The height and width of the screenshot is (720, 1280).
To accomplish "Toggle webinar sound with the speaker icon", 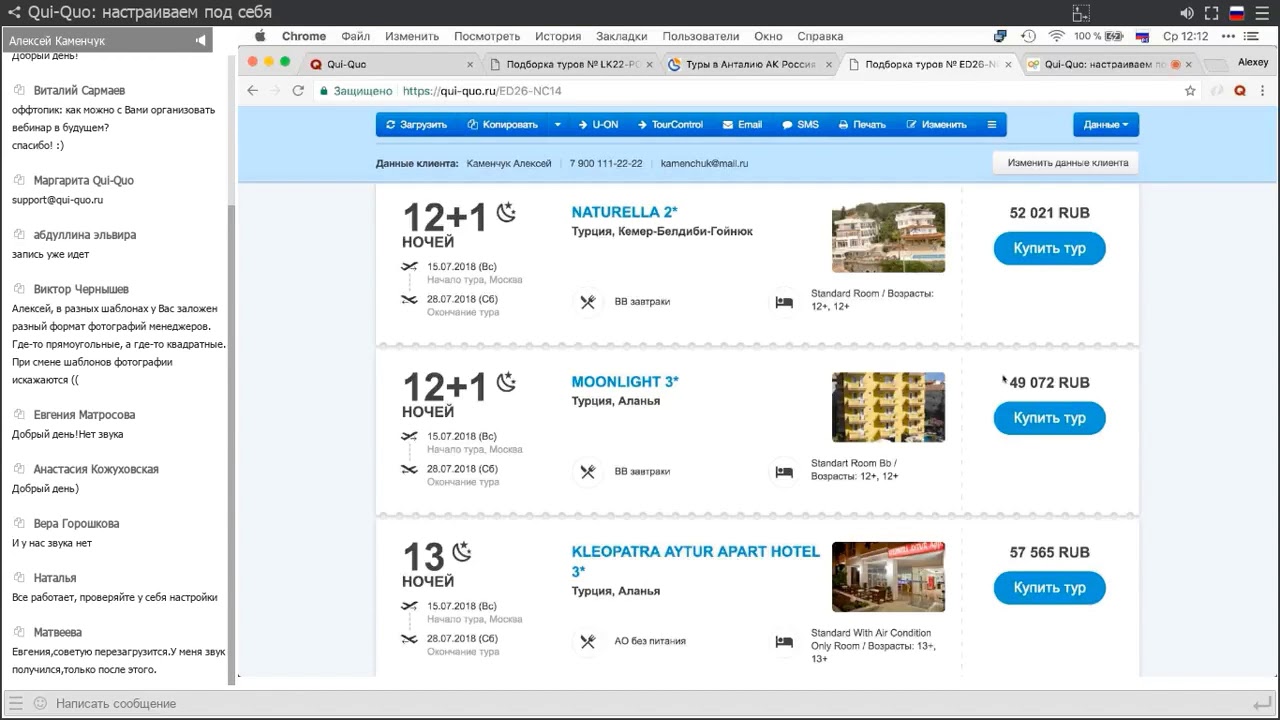I will click(1187, 13).
